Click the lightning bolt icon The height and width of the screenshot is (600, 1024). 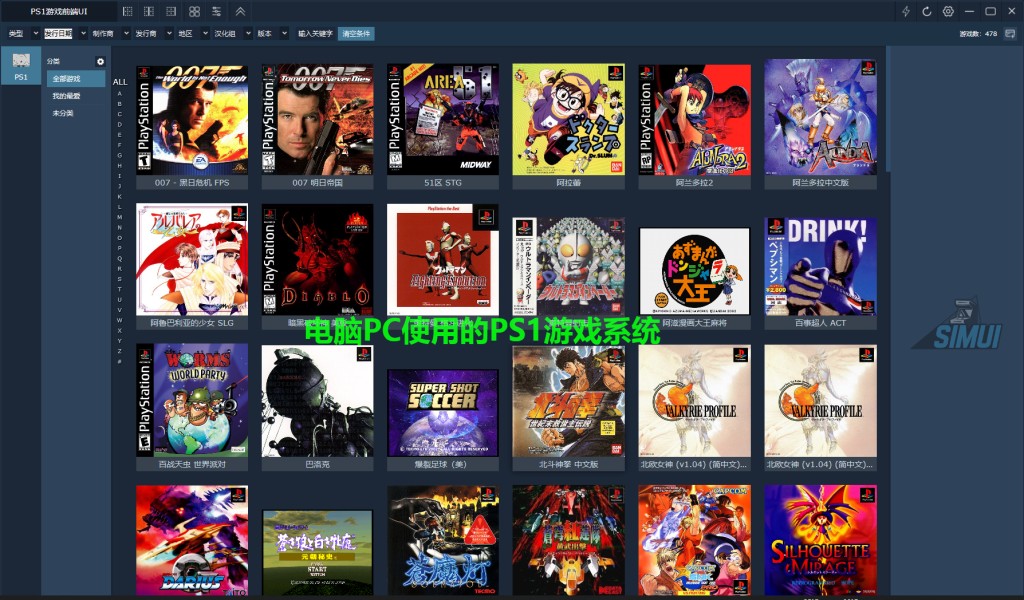click(906, 11)
